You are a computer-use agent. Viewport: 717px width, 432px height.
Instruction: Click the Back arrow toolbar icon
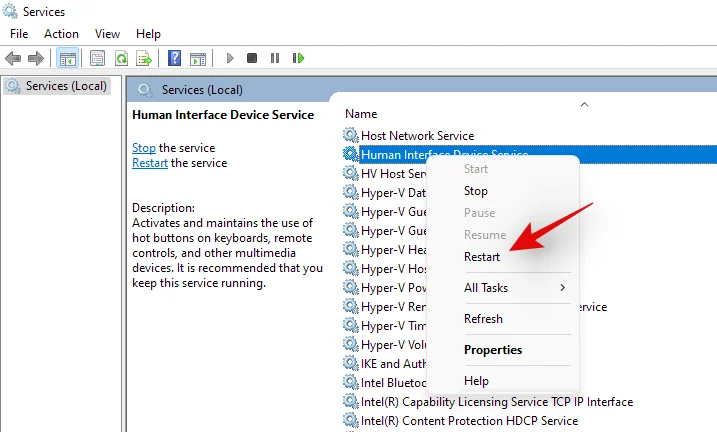coord(14,58)
